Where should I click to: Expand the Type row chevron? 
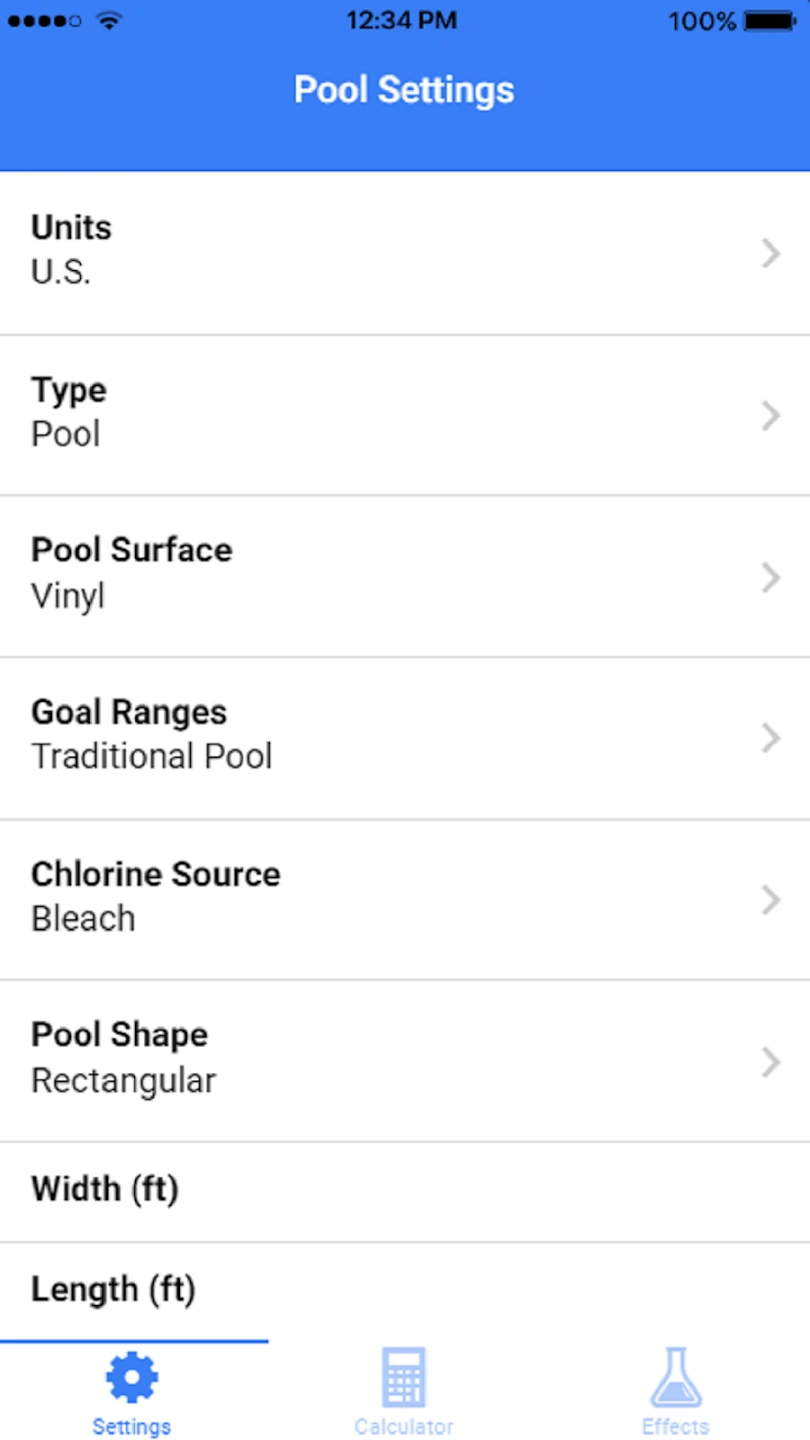click(770, 416)
